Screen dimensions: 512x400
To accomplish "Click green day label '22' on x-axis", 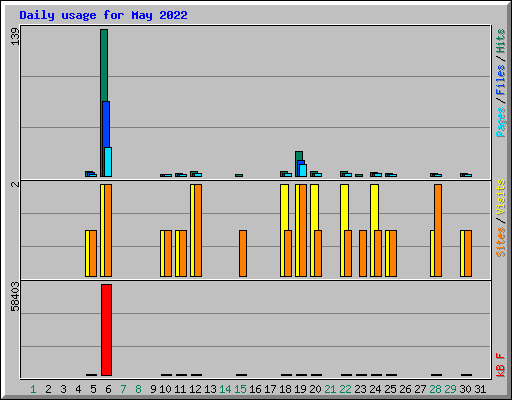I will [x=345, y=389].
